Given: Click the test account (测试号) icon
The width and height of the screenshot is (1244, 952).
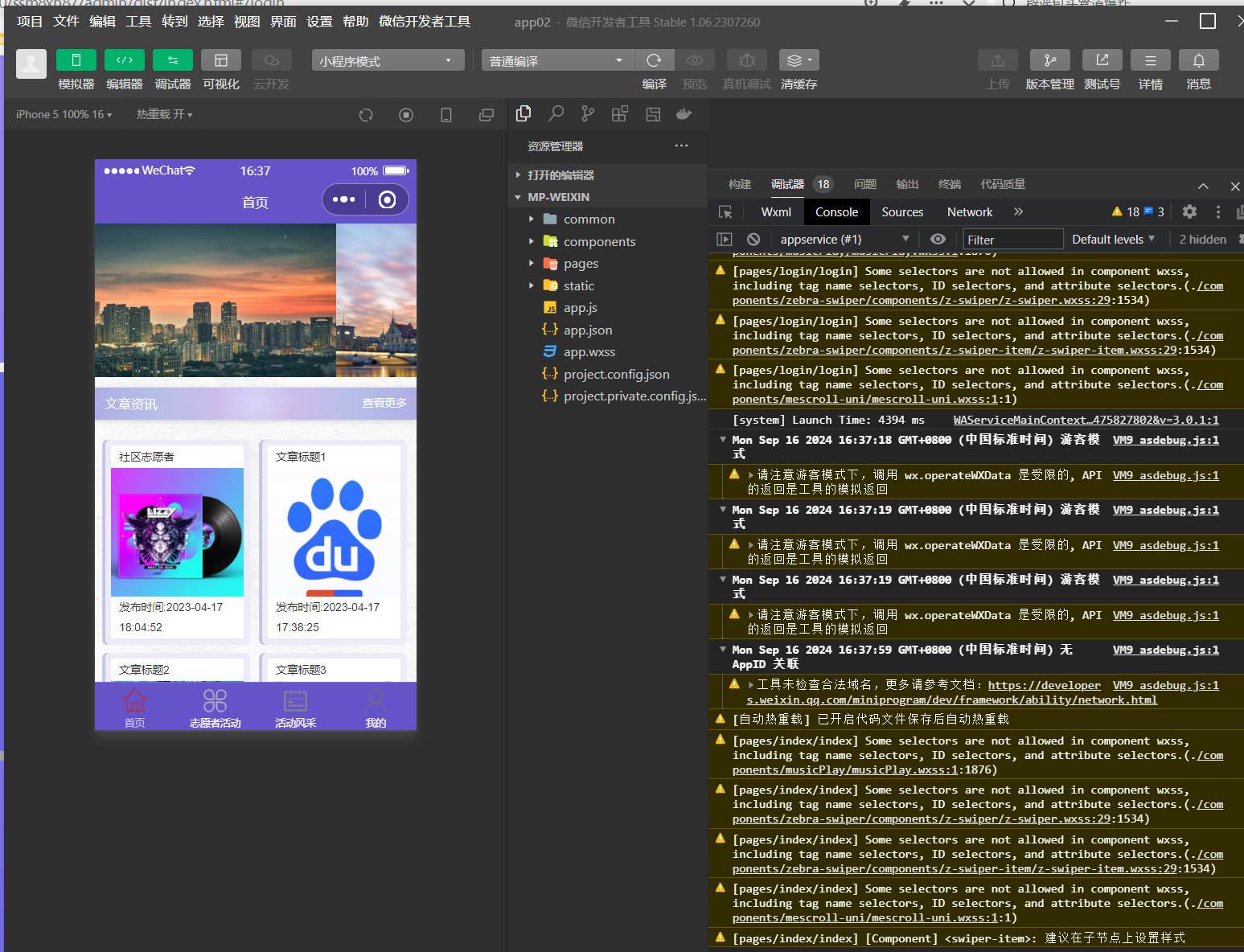Looking at the screenshot, I should [x=1102, y=60].
